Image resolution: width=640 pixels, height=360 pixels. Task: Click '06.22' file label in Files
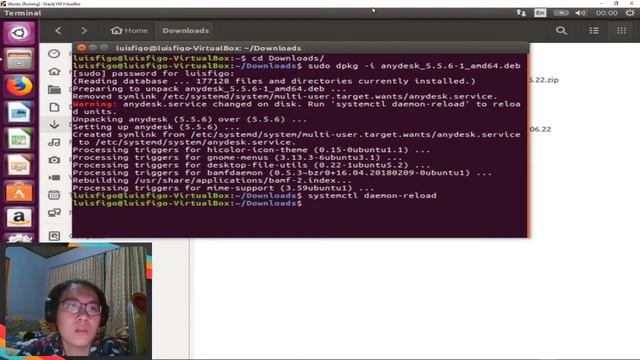[541, 129]
